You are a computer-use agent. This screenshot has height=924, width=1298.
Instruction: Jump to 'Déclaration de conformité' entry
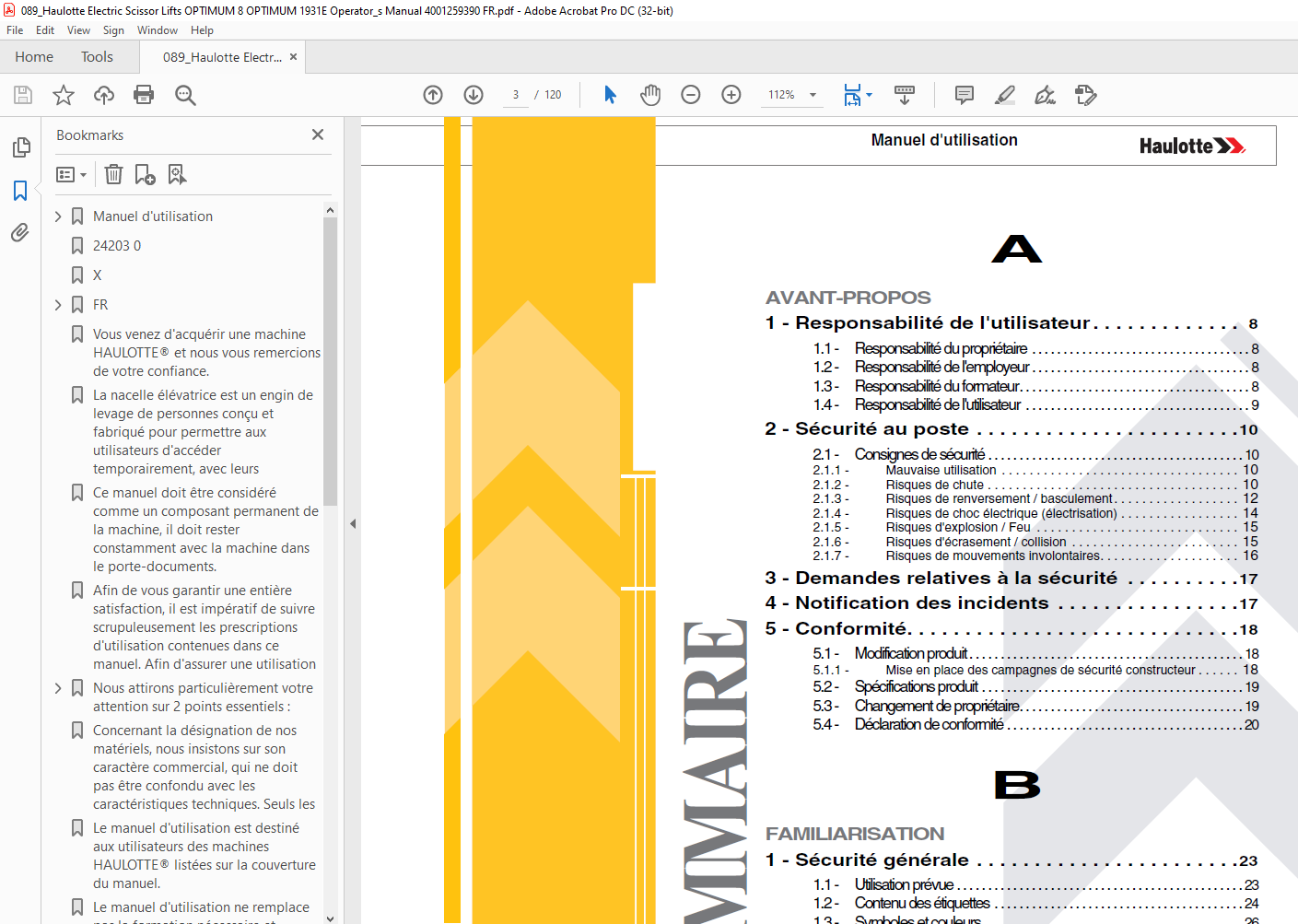coord(1035,725)
